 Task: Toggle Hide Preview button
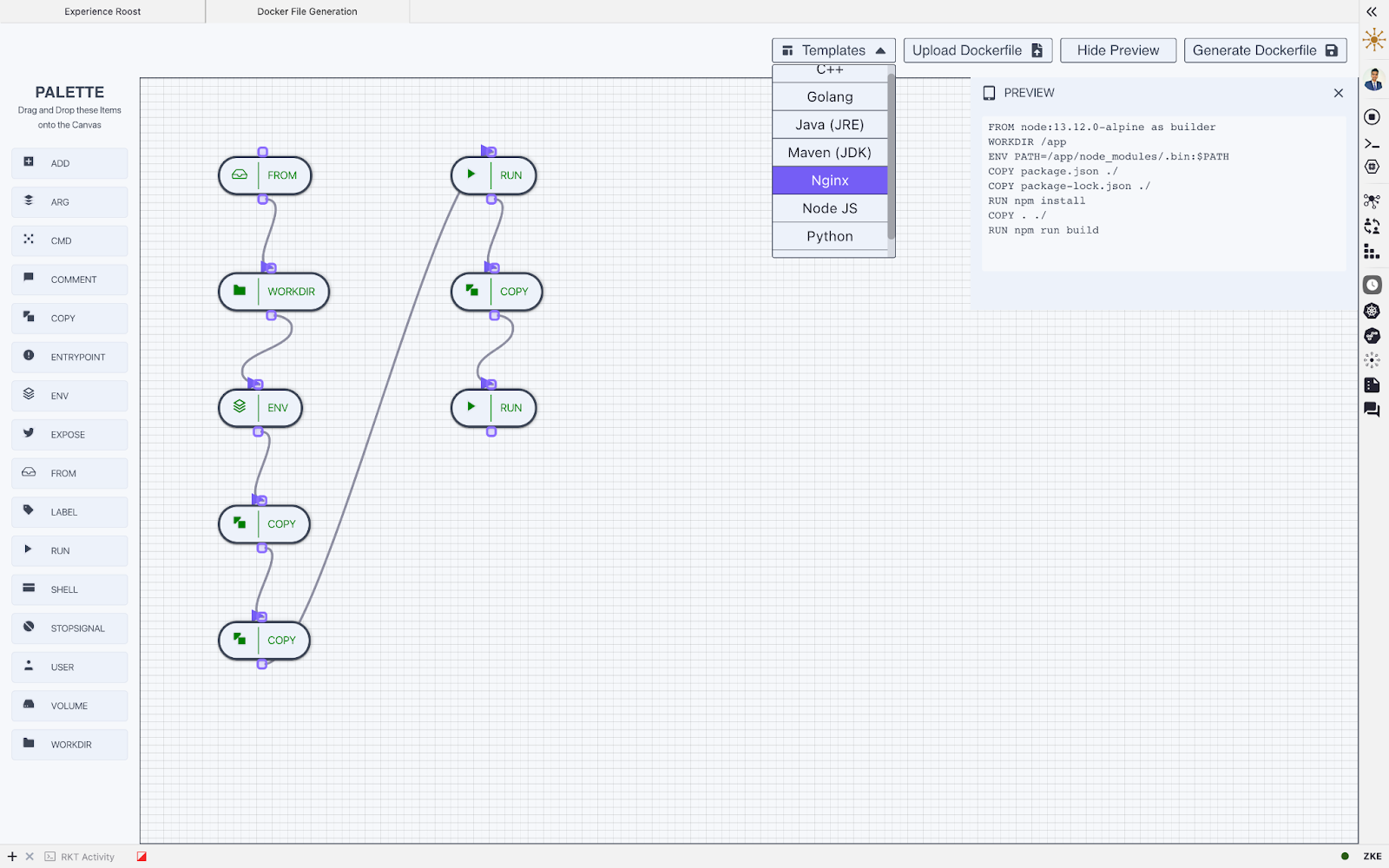click(x=1118, y=50)
